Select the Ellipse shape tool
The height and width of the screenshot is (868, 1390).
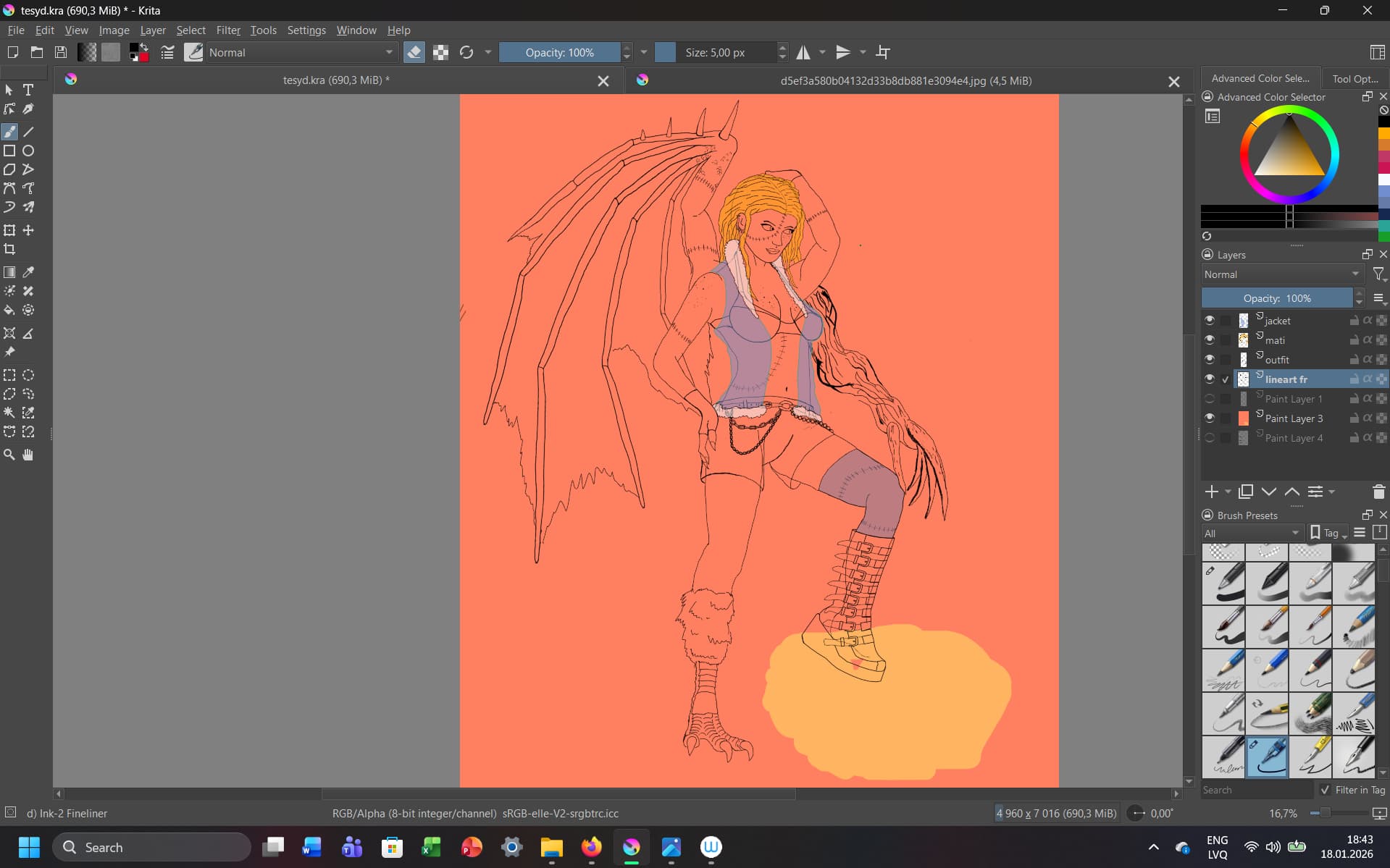[x=28, y=151]
